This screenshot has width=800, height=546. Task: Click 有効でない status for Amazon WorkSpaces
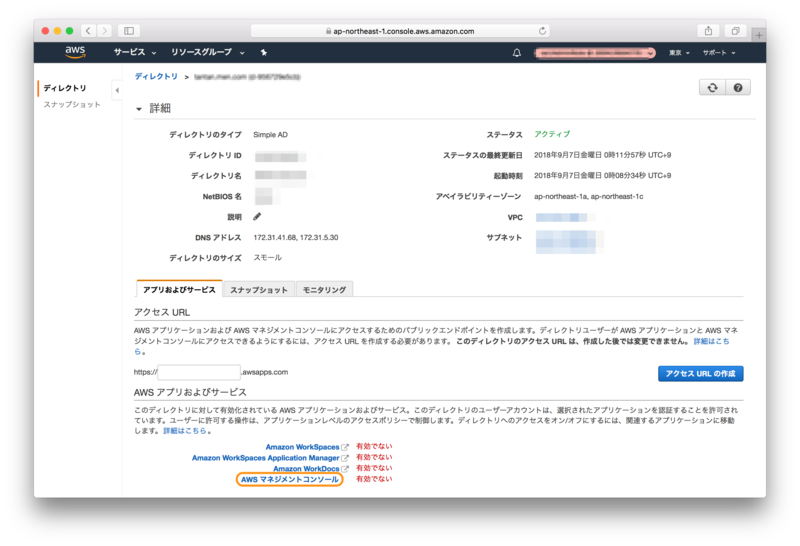374,446
